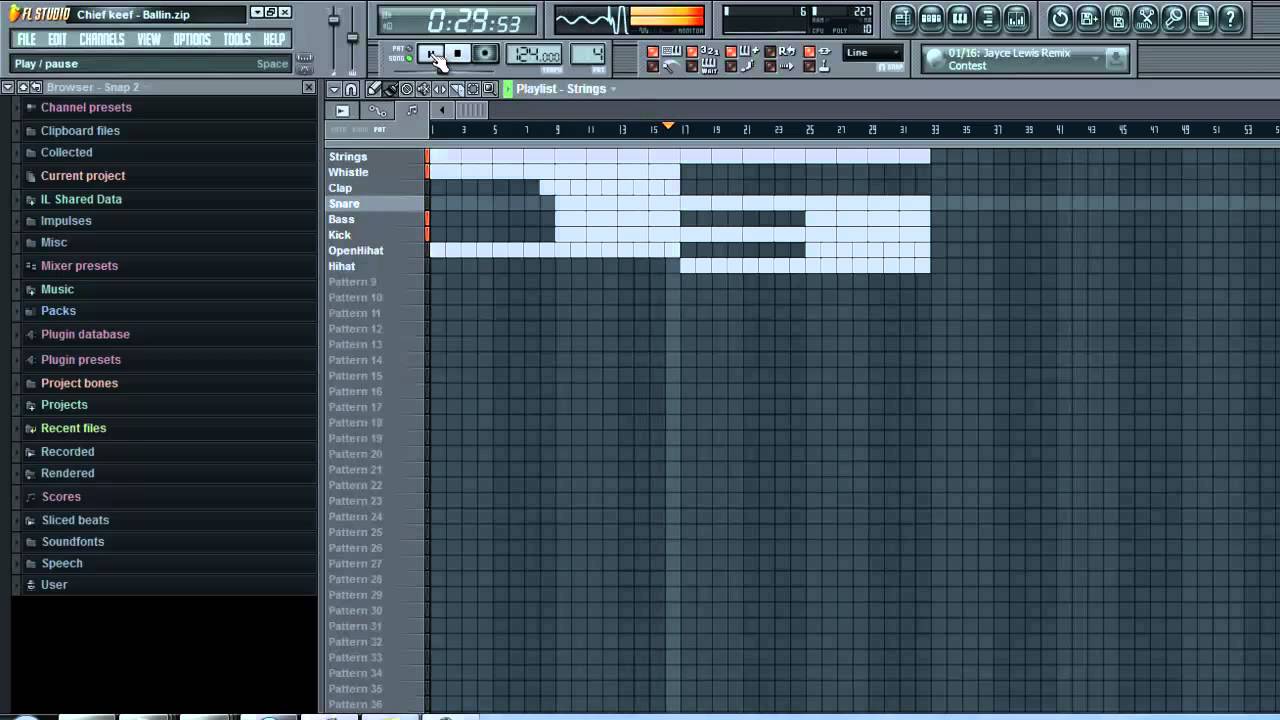The width and height of the screenshot is (1280, 720).
Task: Open Playlist - Strings title dropdown arrow
Action: pyautogui.click(x=613, y=89)
